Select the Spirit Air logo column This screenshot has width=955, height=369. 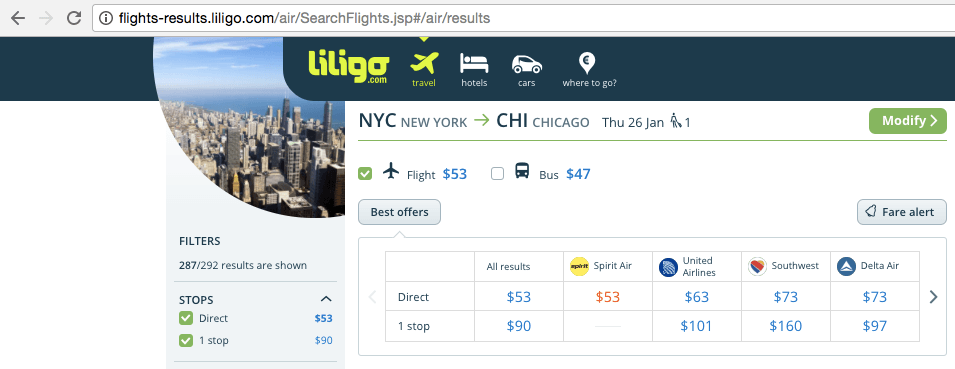tap(579, 266)
